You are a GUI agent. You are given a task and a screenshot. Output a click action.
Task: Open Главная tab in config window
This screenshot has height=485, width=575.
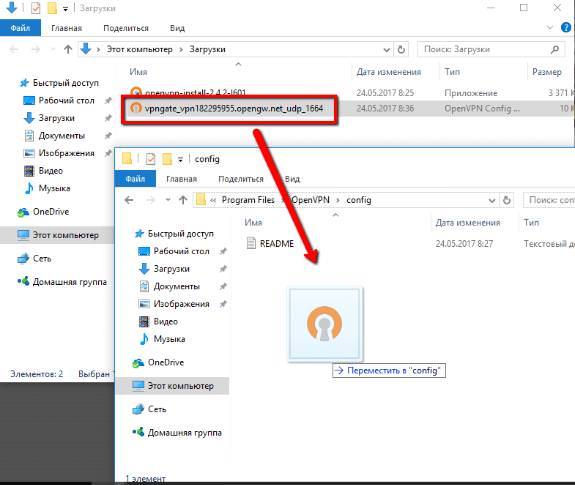coord(182,179)
